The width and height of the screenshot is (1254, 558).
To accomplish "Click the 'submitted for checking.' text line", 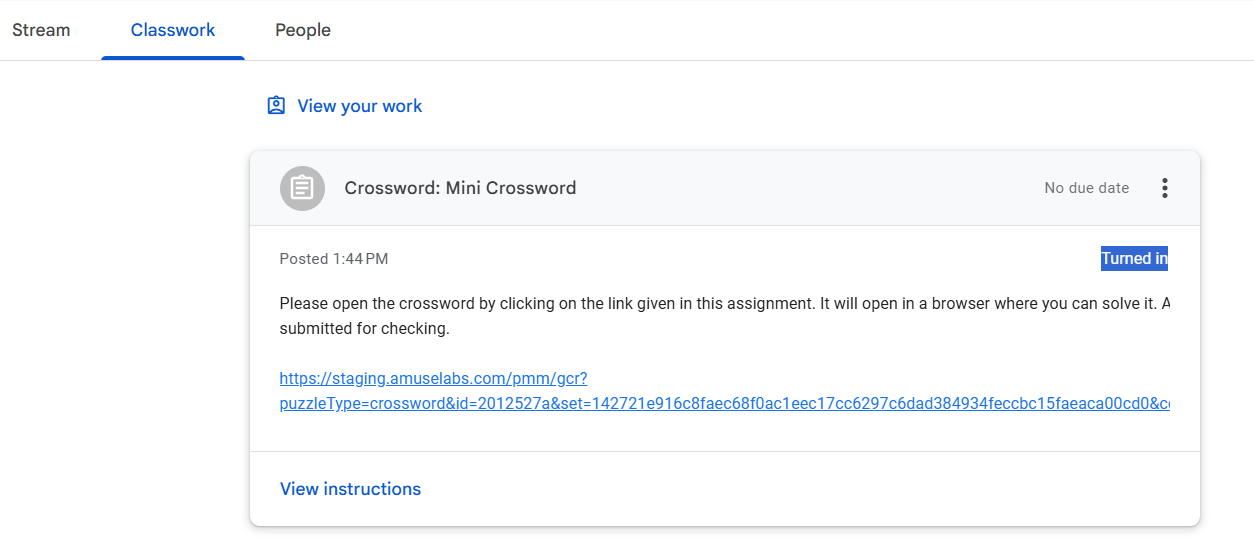I will pos(364,328).
